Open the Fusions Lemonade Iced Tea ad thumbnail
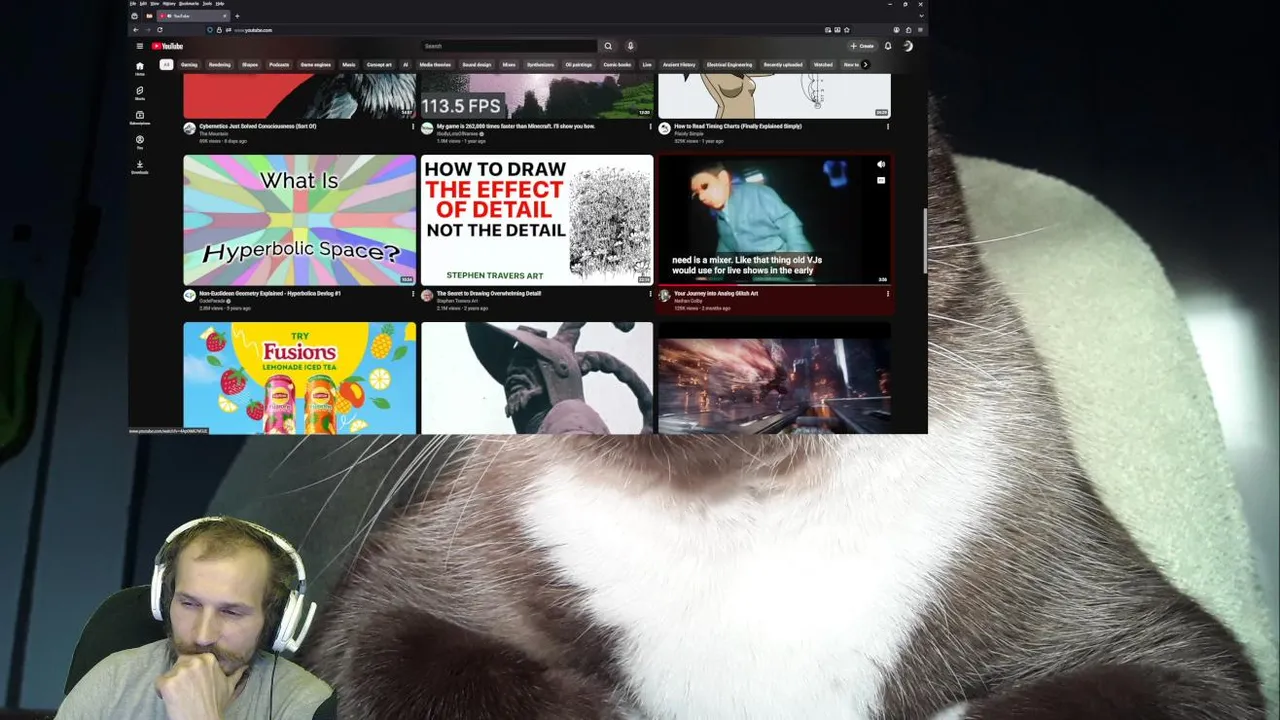1280x720 pixels. click(x=299, y=378)
